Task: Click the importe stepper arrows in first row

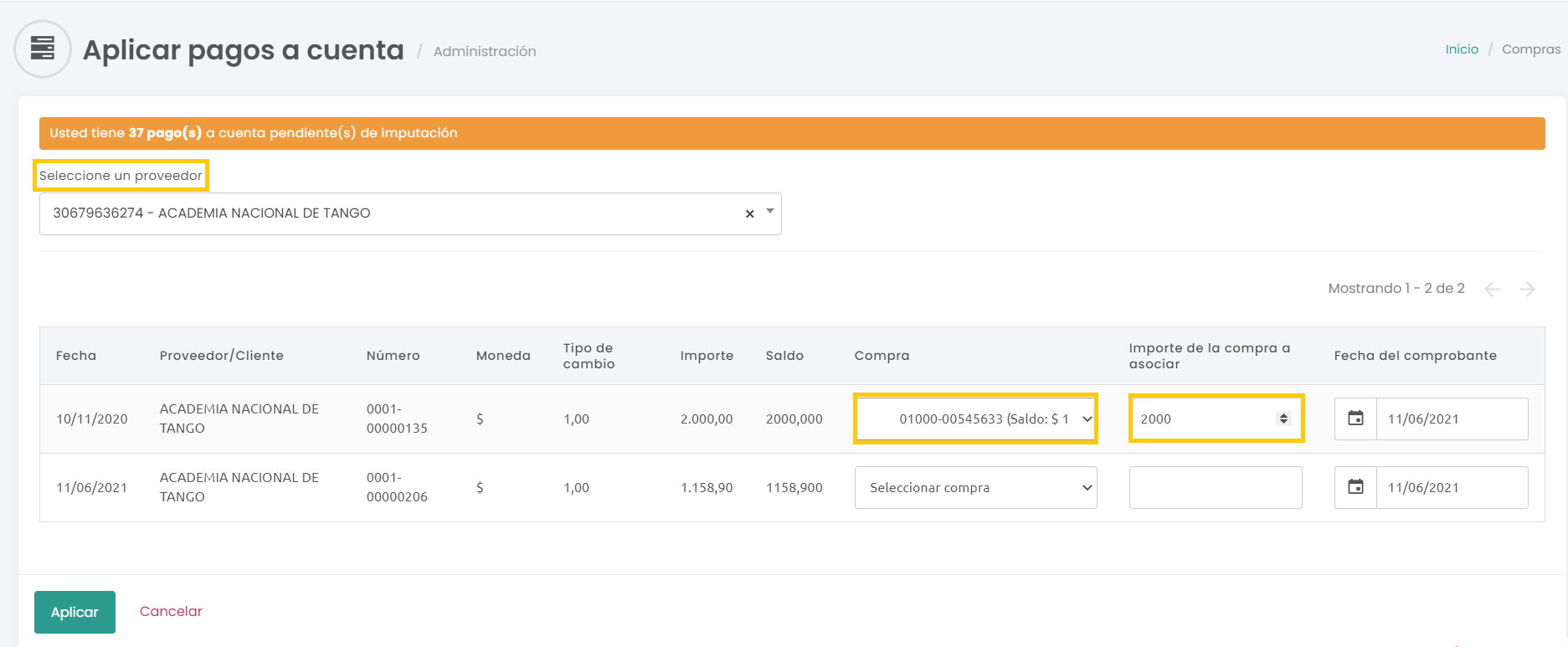Action: [x=1283, y=418]
